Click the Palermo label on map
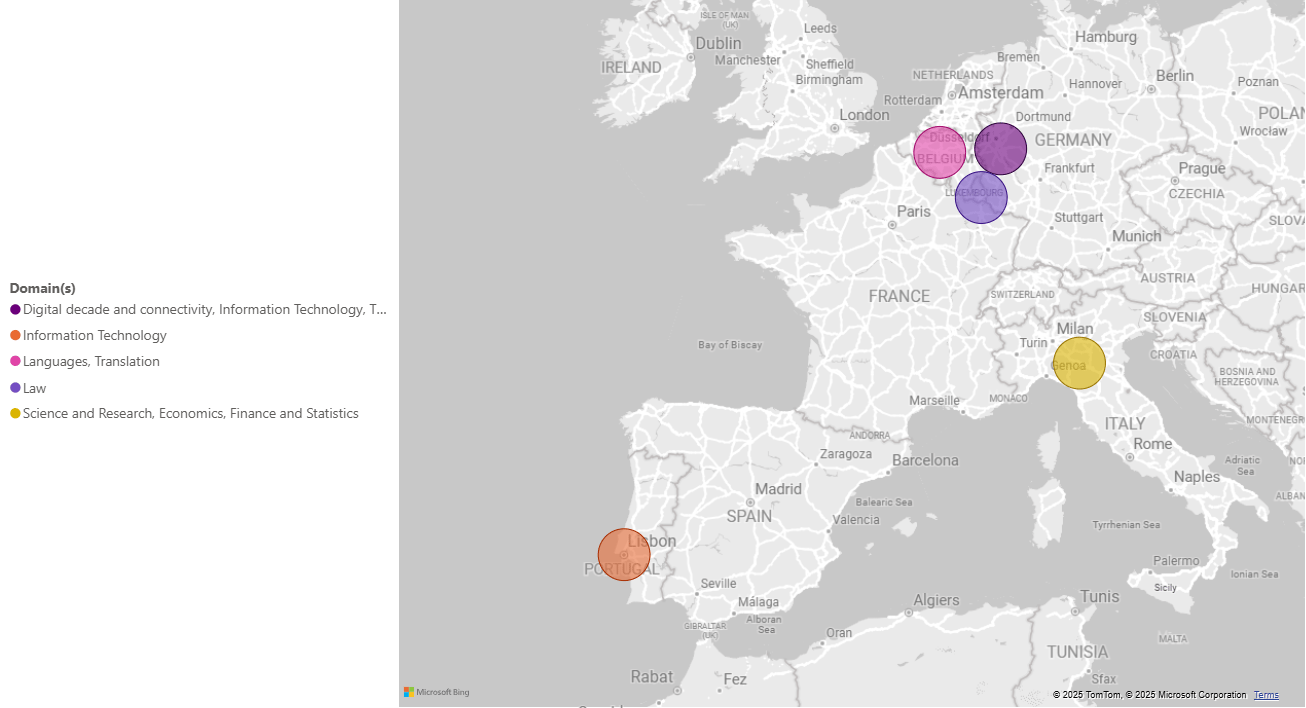The width and height of the screenshot is (1306, 708). 1175,561
